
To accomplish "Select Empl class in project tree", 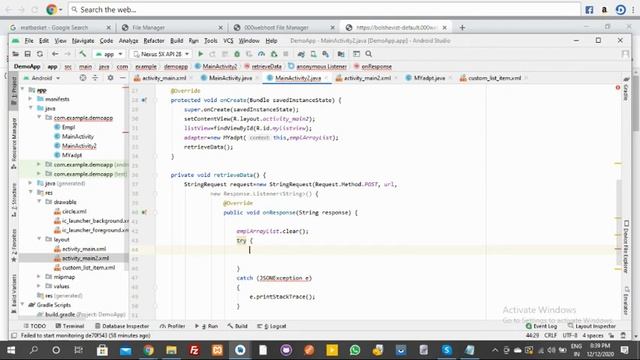I will point(68,127).
